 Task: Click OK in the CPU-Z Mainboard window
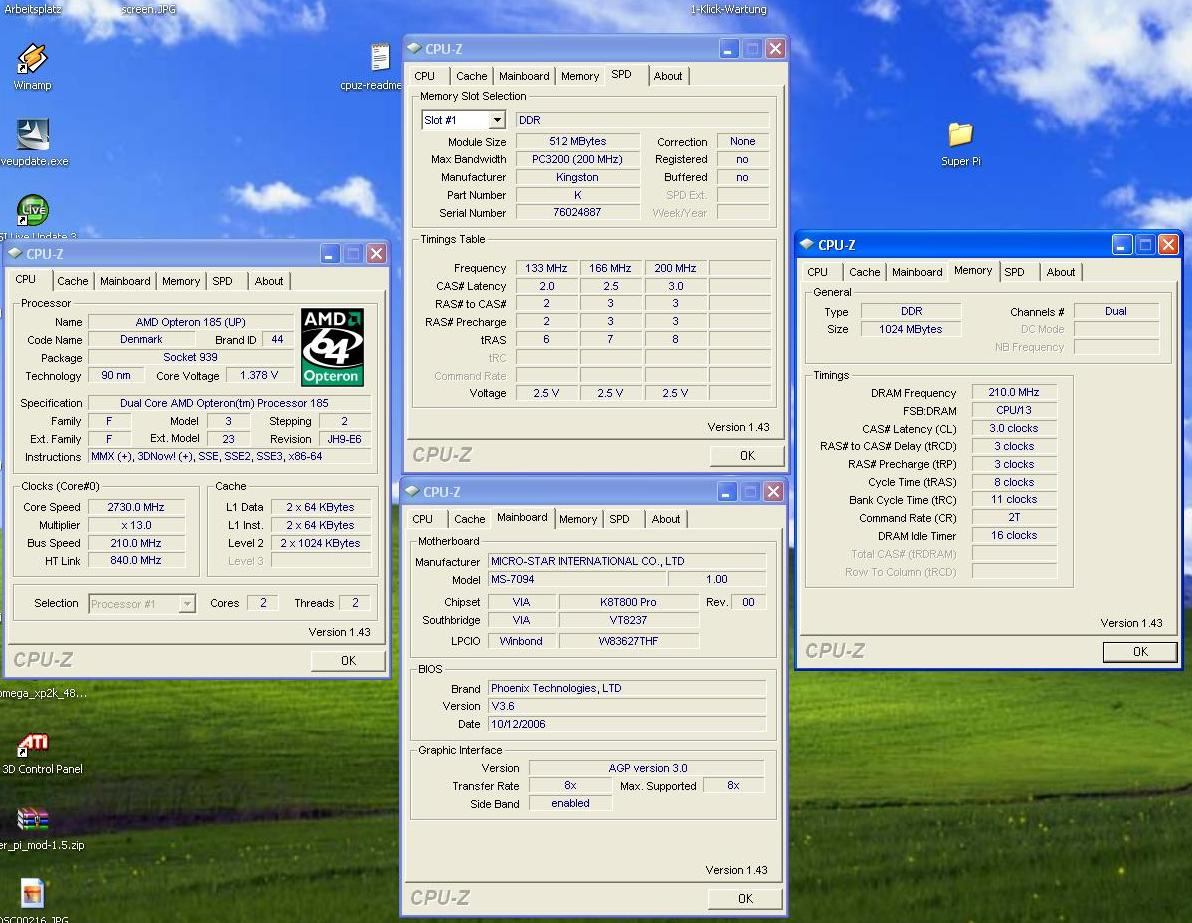point(746,899)
